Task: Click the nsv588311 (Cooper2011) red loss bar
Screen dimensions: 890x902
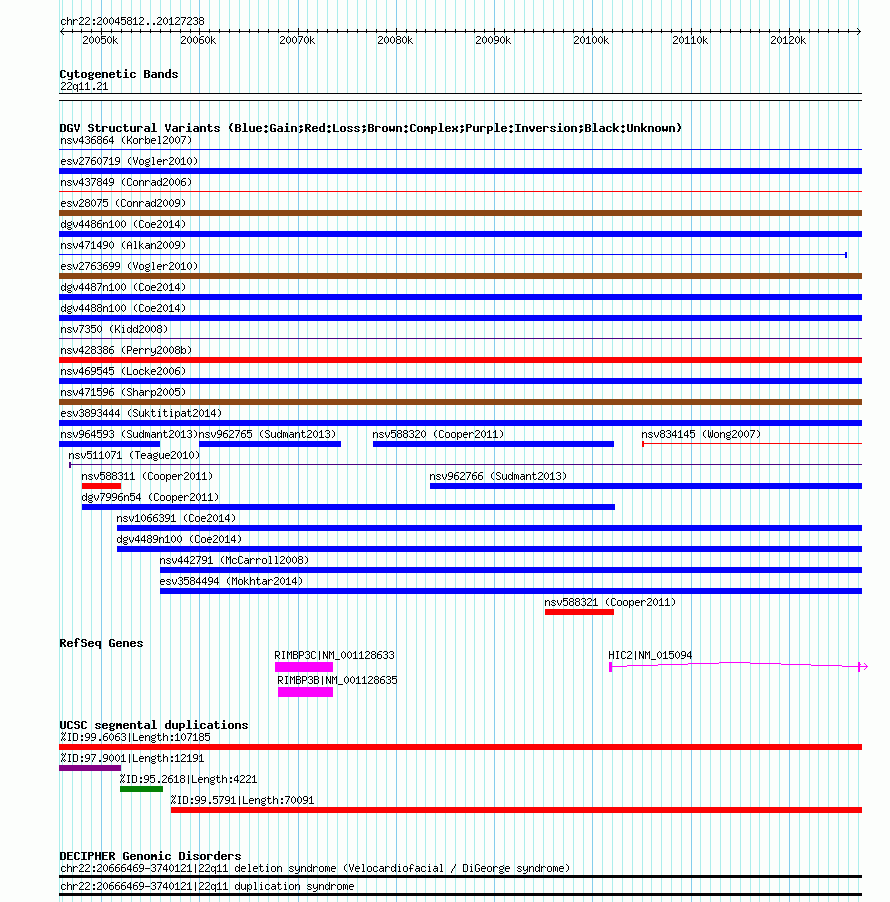Action: [x=101, y=486]
